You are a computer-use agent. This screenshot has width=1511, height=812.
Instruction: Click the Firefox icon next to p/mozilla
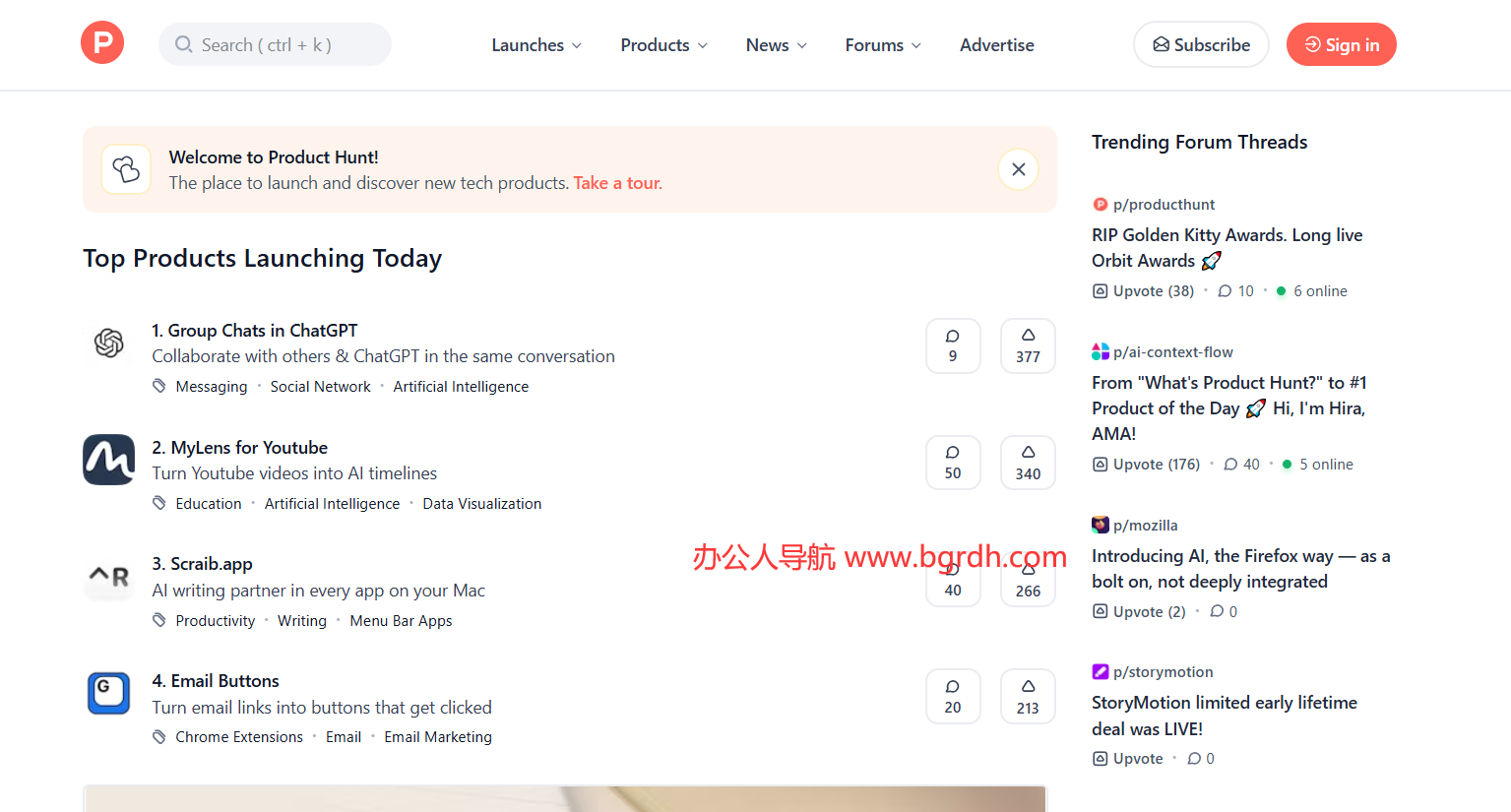[1100, 525]
